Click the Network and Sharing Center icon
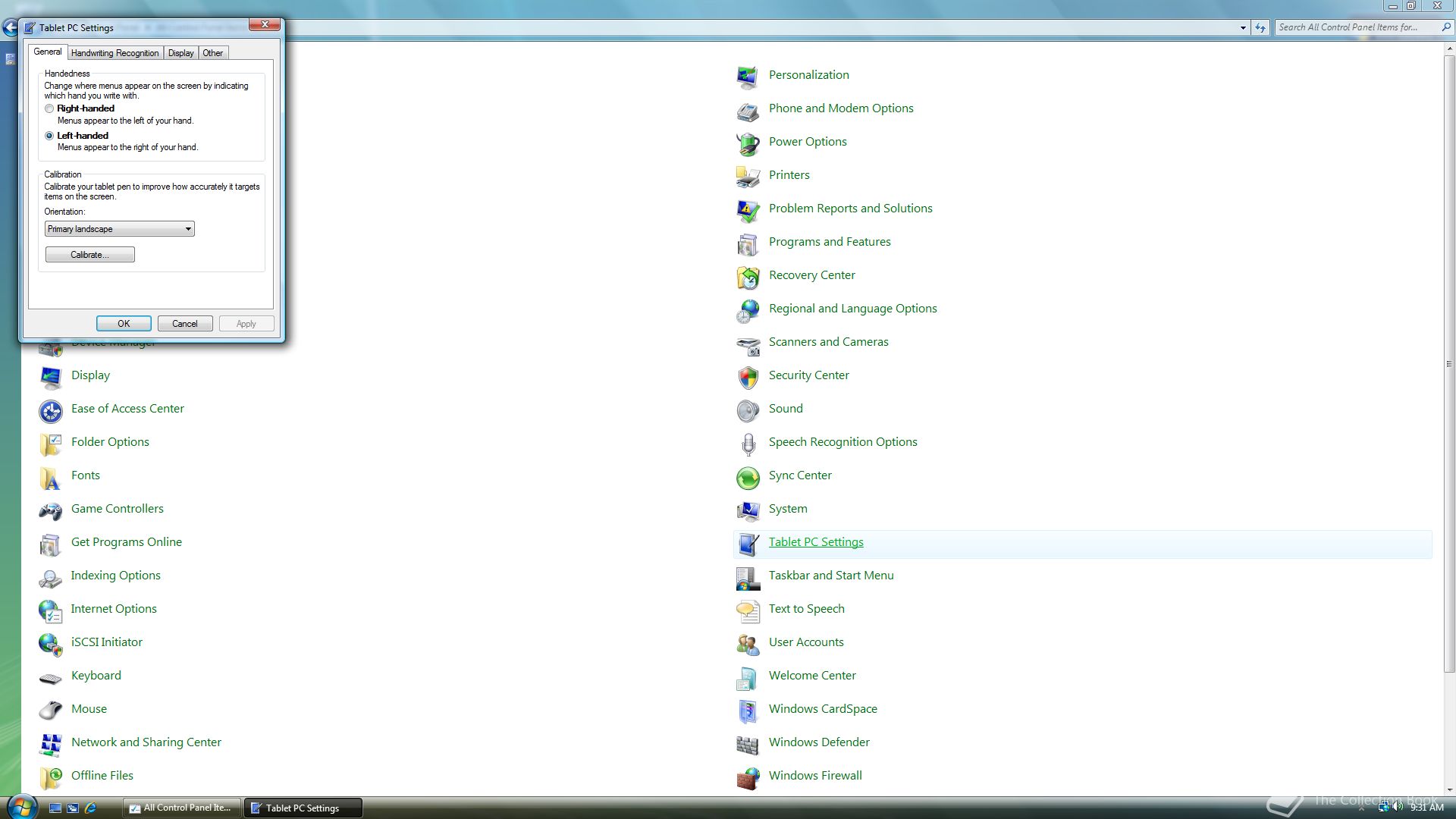The height and width of the screenshot is (819, 1456). [x=50, y=743]
